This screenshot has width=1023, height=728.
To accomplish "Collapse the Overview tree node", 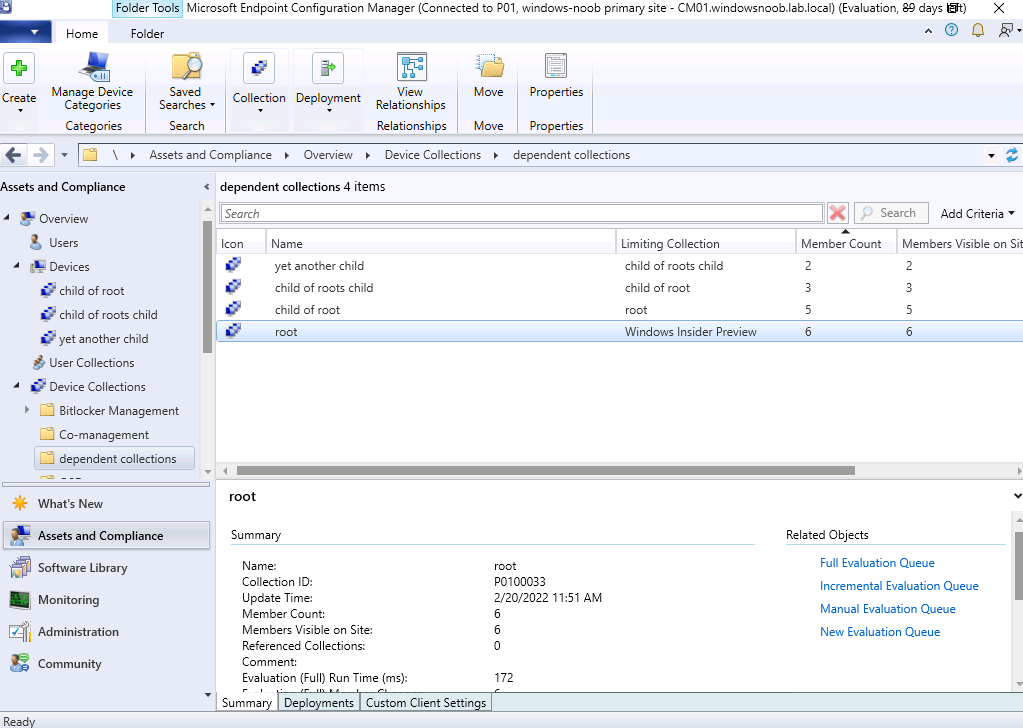I will pos(7,217).
